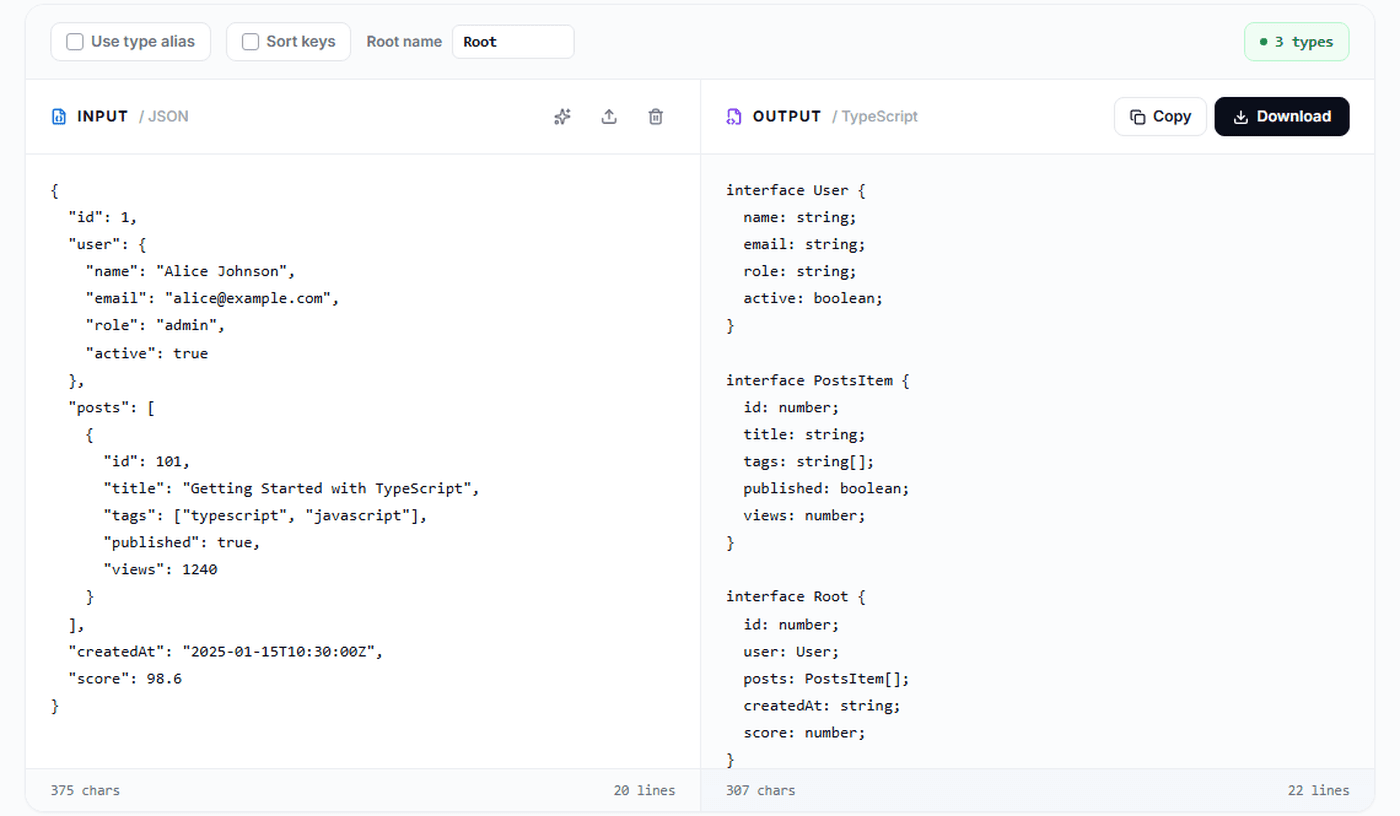Click the blue JSON file icon beside INPUT
This screenshot has height=816, width=1400.
click(x=59, y=117)
